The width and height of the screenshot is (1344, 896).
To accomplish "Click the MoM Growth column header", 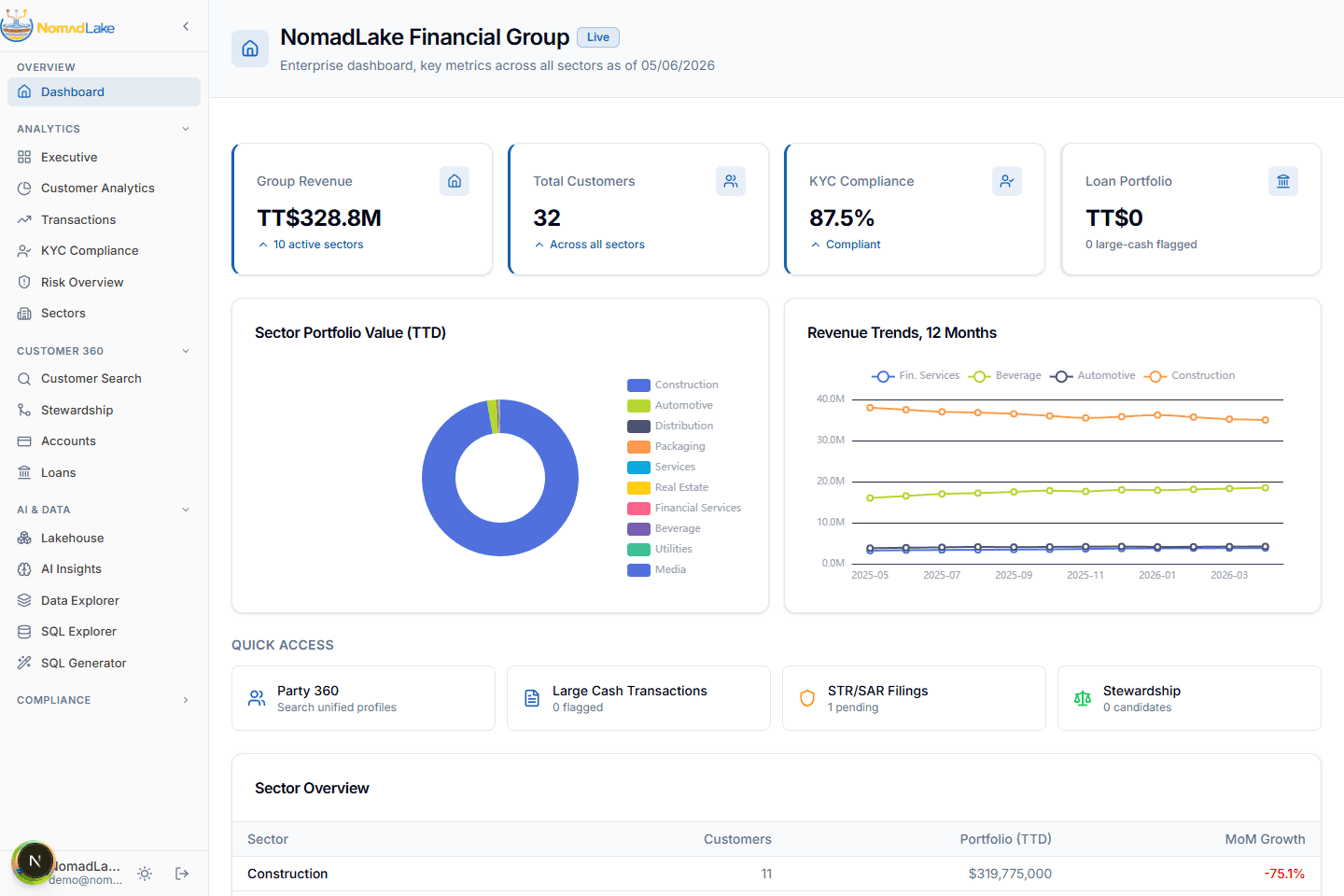I will [1265, 839].
